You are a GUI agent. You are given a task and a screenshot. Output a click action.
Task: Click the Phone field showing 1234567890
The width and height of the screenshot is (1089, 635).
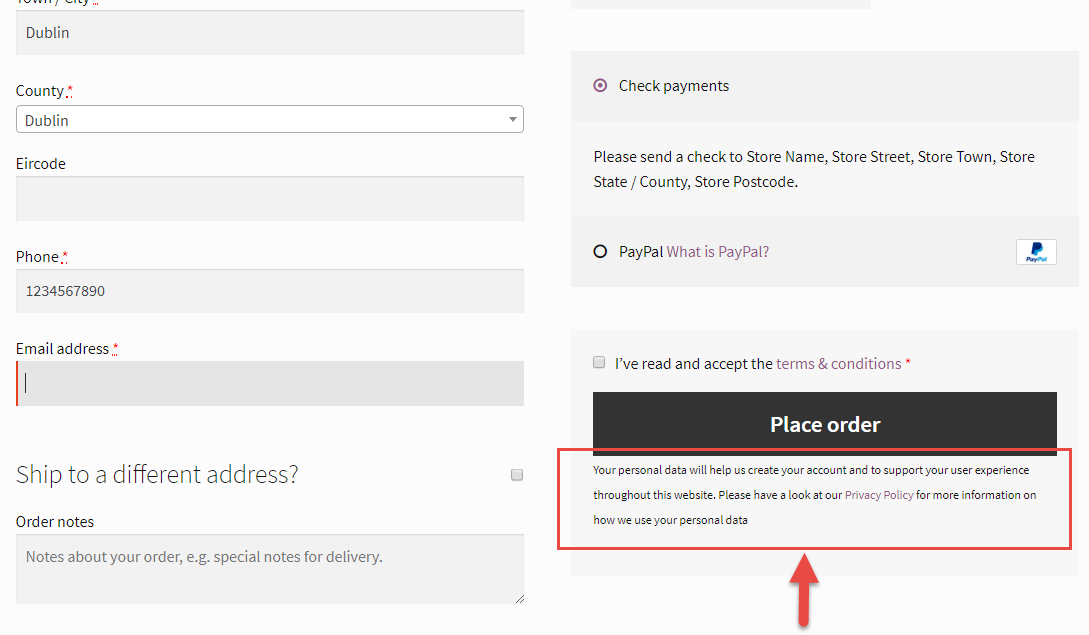point(270,291)
